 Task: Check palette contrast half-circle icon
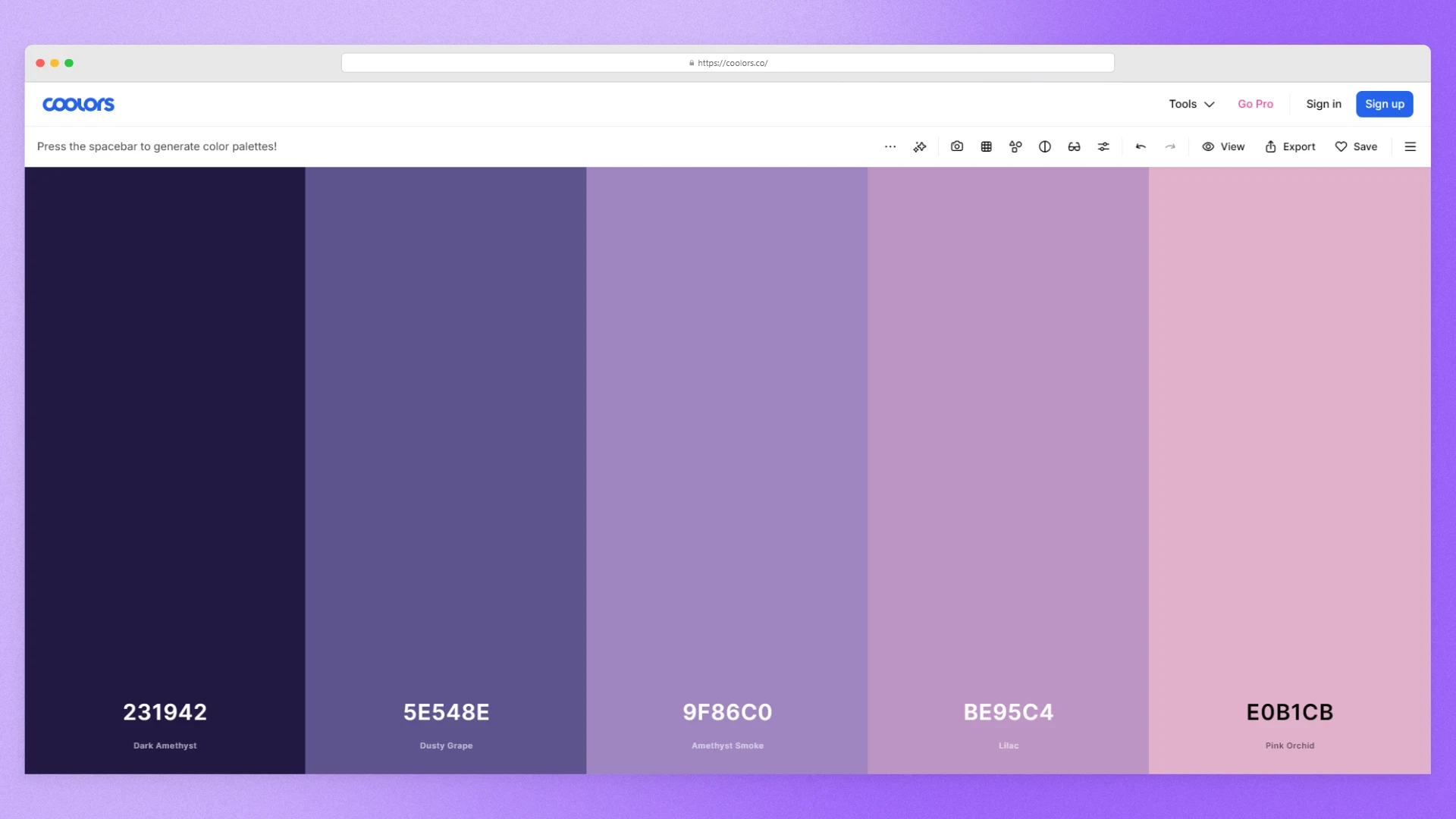pyautogui.click(x=1045, y=146)
